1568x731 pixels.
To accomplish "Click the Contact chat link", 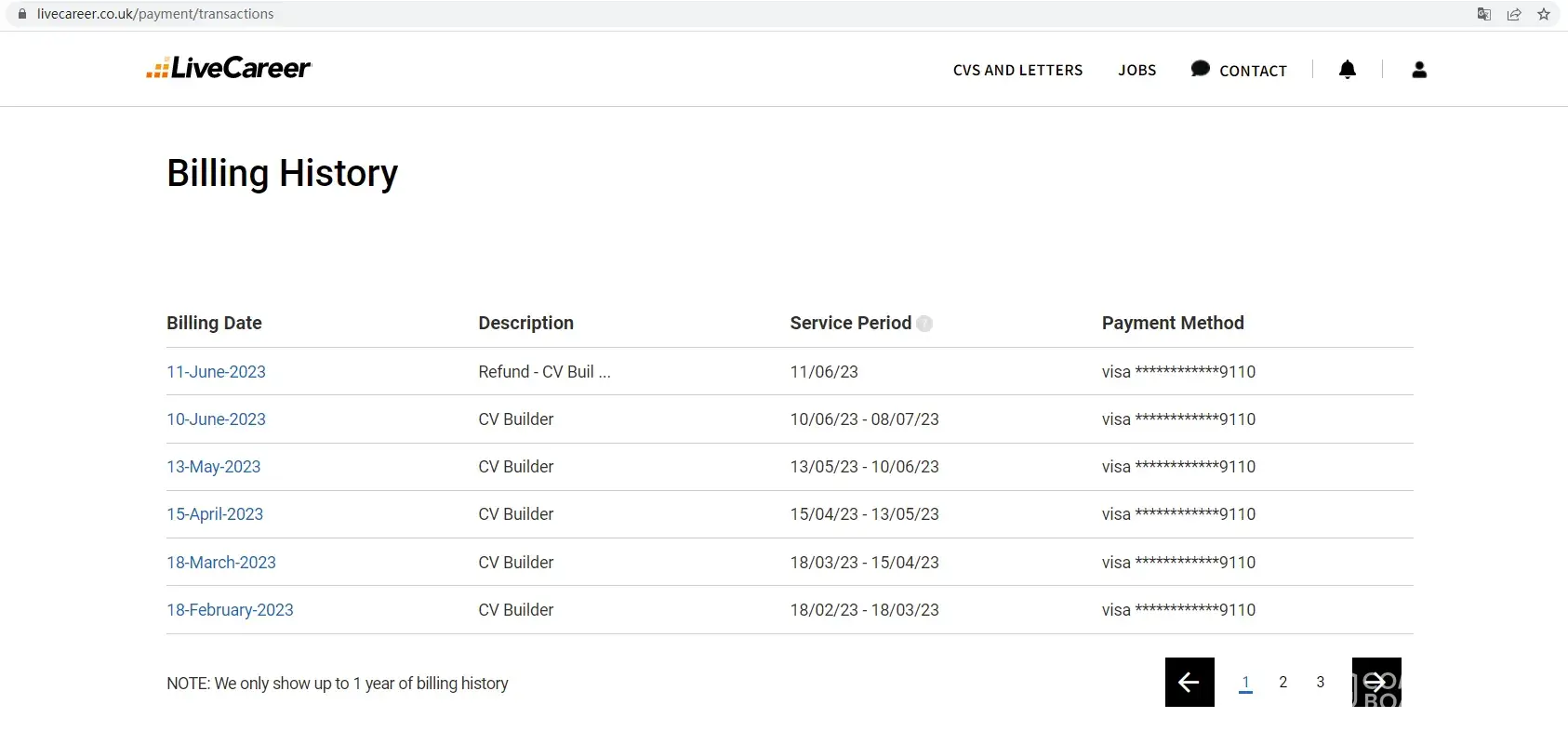I will tap(1239, 71).
